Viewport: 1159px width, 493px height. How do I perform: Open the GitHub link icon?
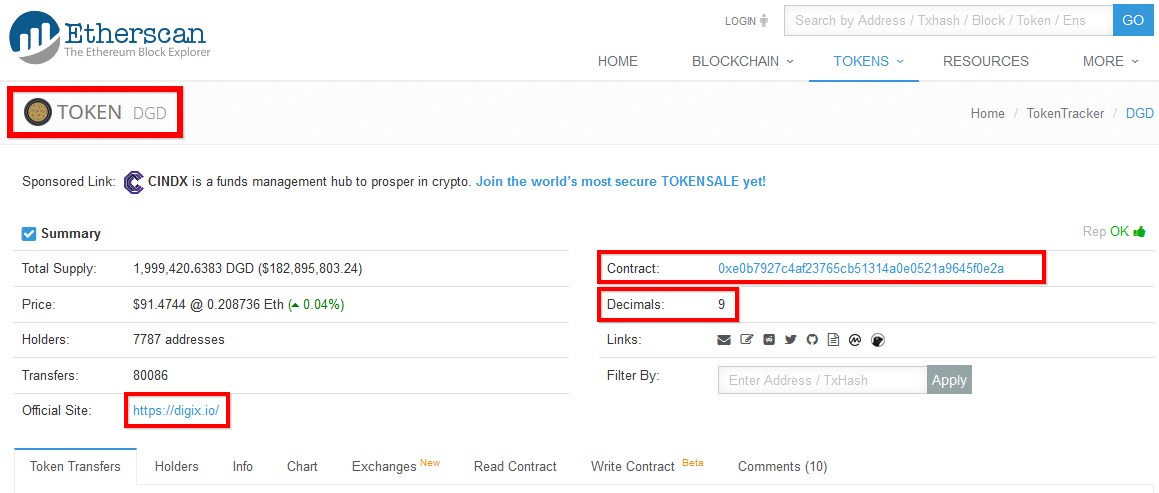812,340
